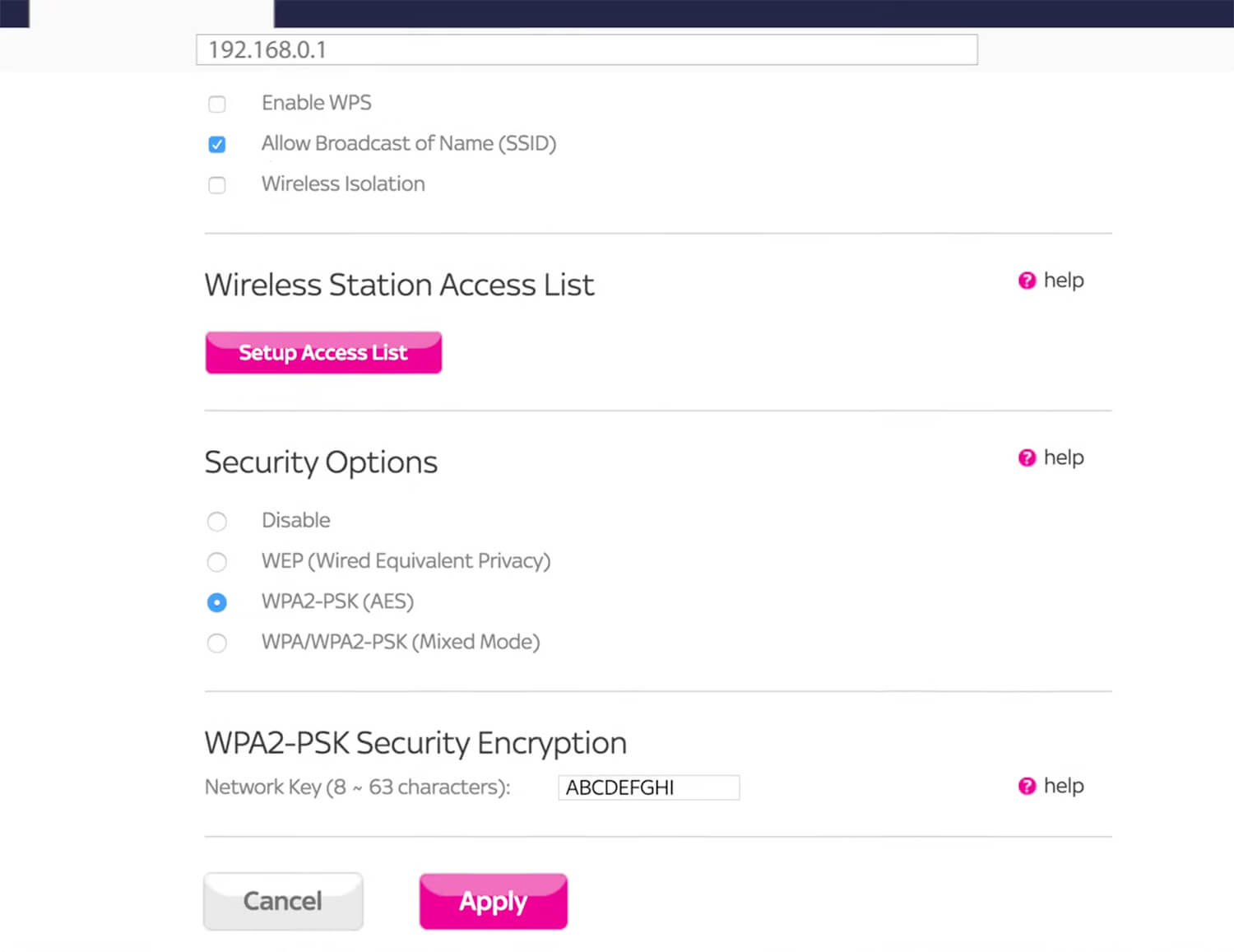Tick the Wireless Isolation checkbox
This screenshot has width=1234, height=952.
[217, 185]
